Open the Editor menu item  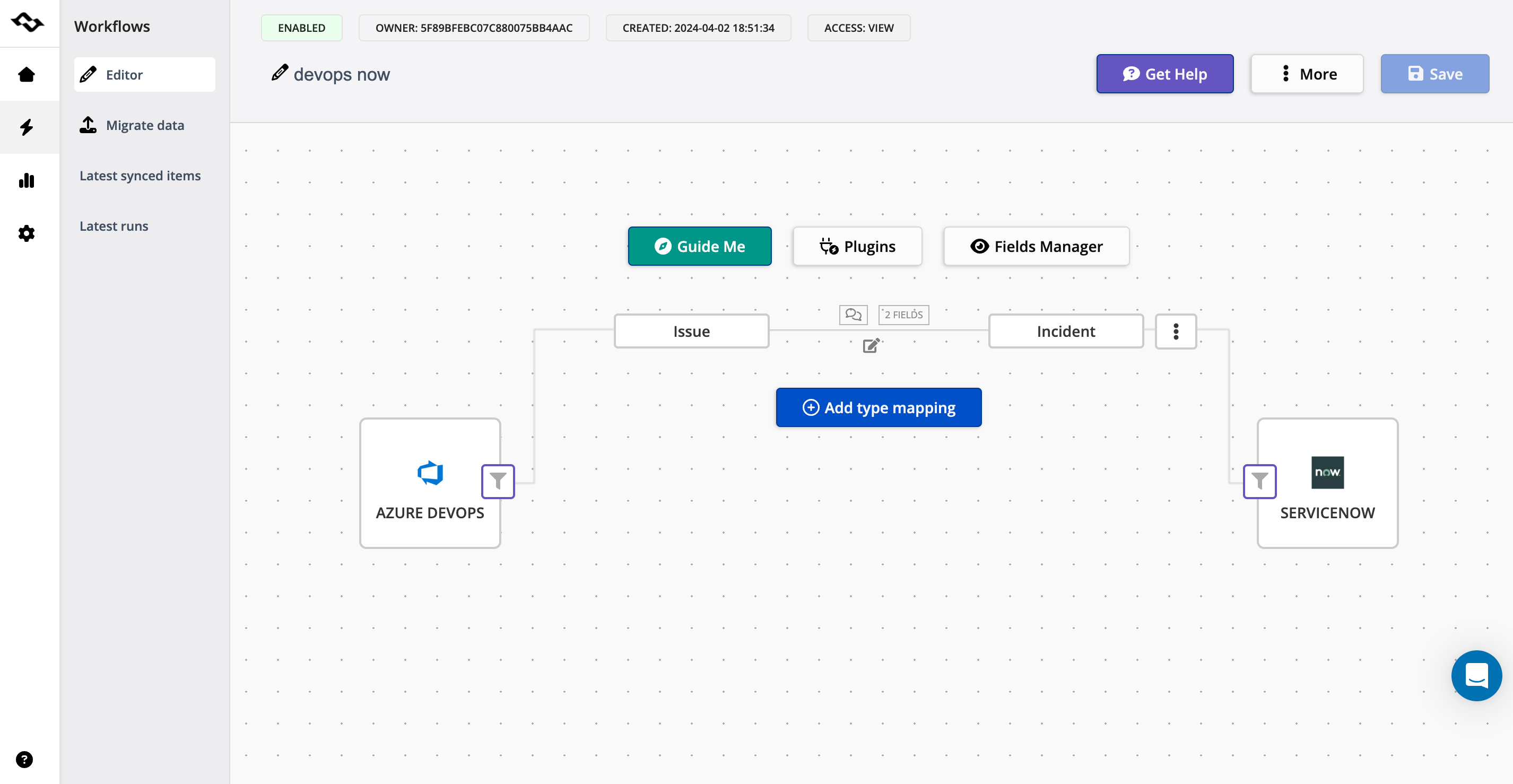click(x=144, y=75)
